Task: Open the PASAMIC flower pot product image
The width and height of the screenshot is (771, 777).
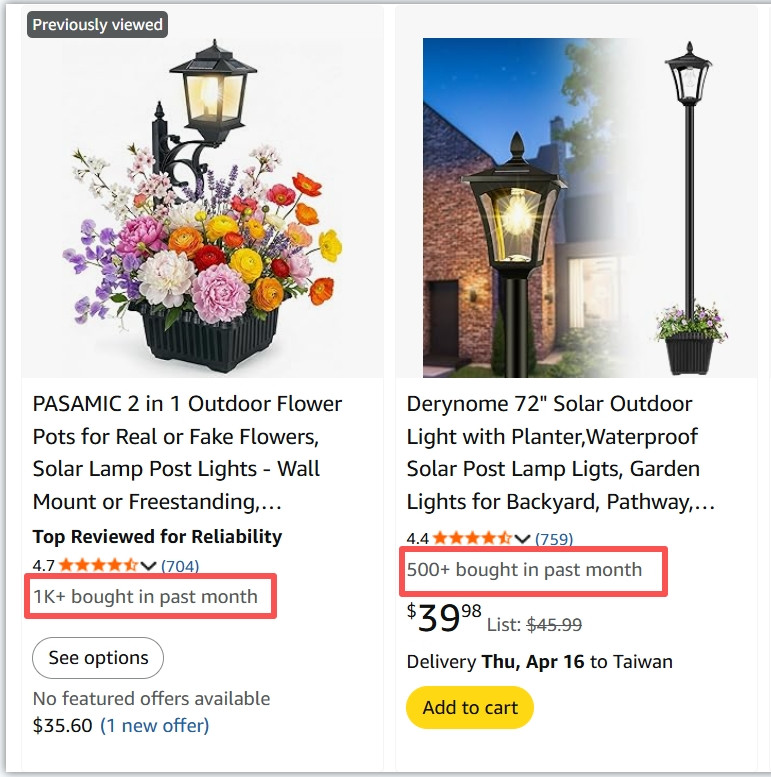Action: [x=202, y=200]
